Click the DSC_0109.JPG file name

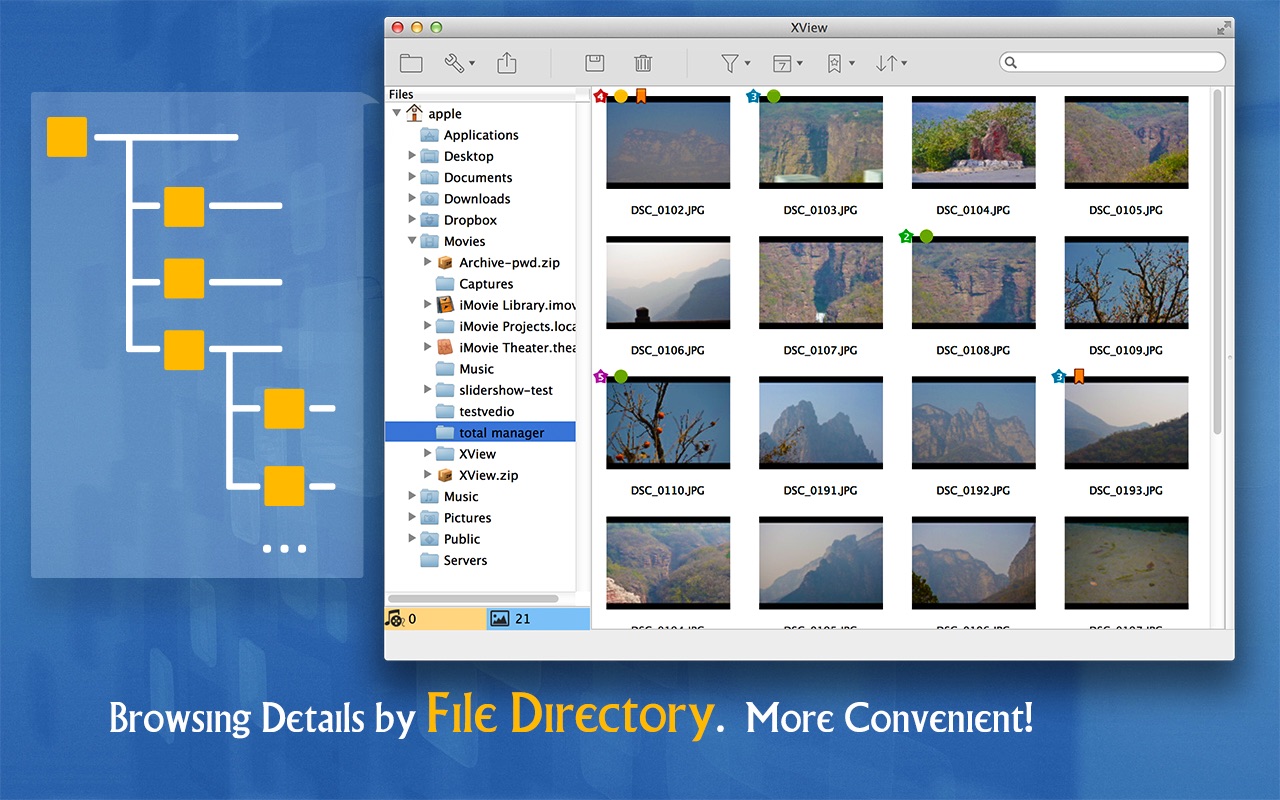click(1125, 350)
